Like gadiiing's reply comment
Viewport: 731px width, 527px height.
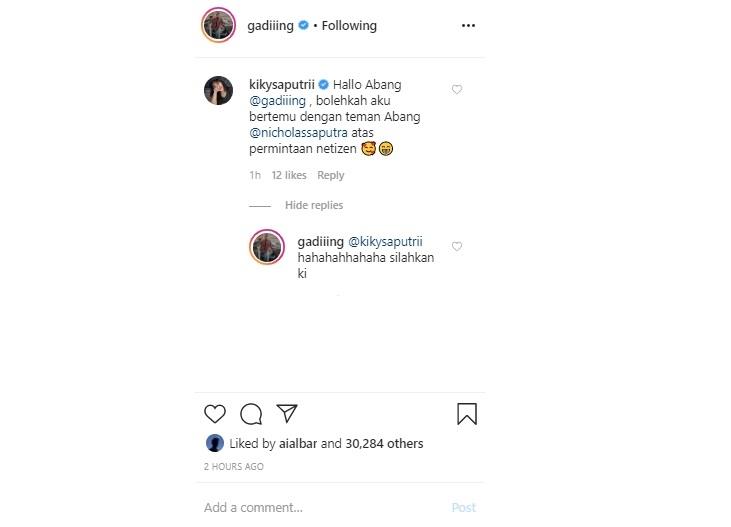[x=457, y=246]
